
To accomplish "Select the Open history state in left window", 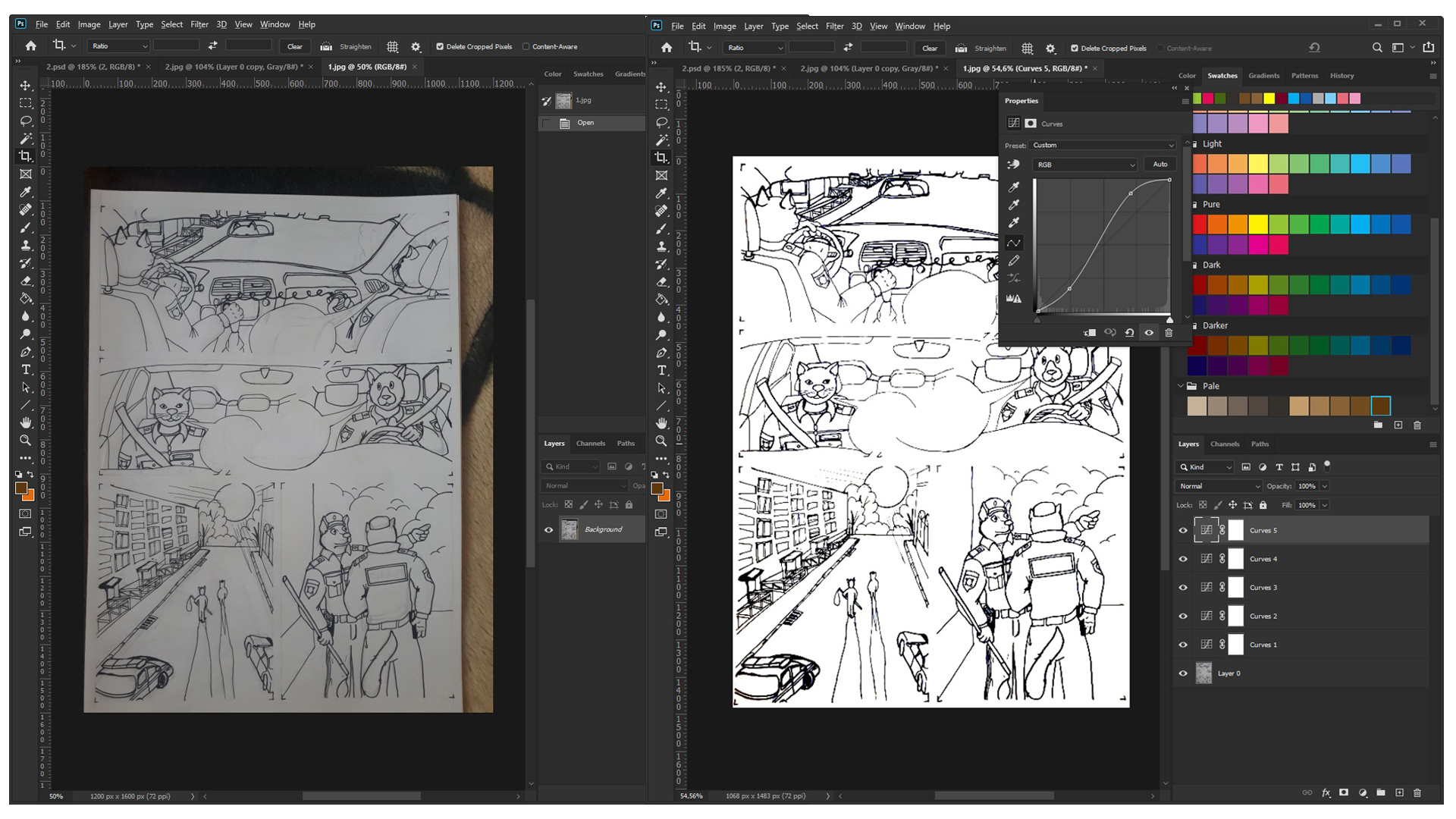I will point(592,123).
